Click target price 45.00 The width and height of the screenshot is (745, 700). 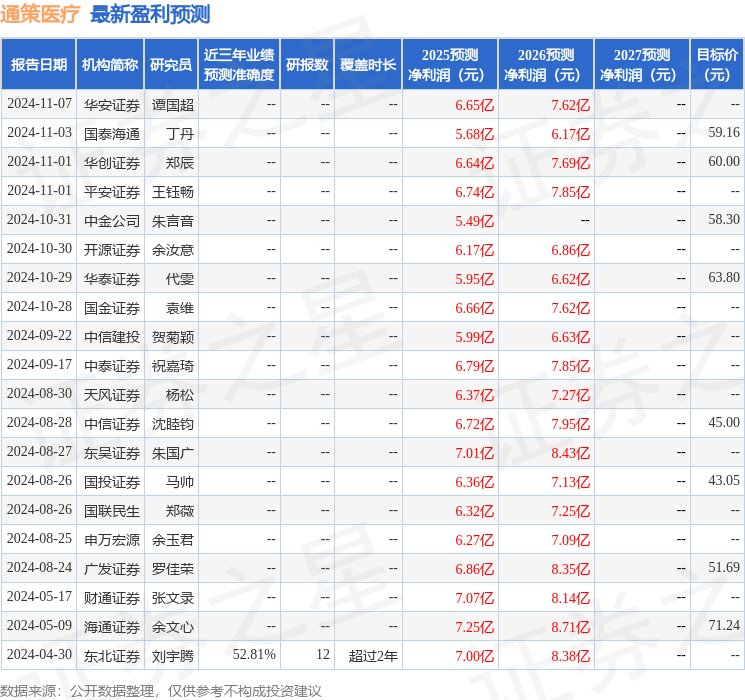point(724,422)
